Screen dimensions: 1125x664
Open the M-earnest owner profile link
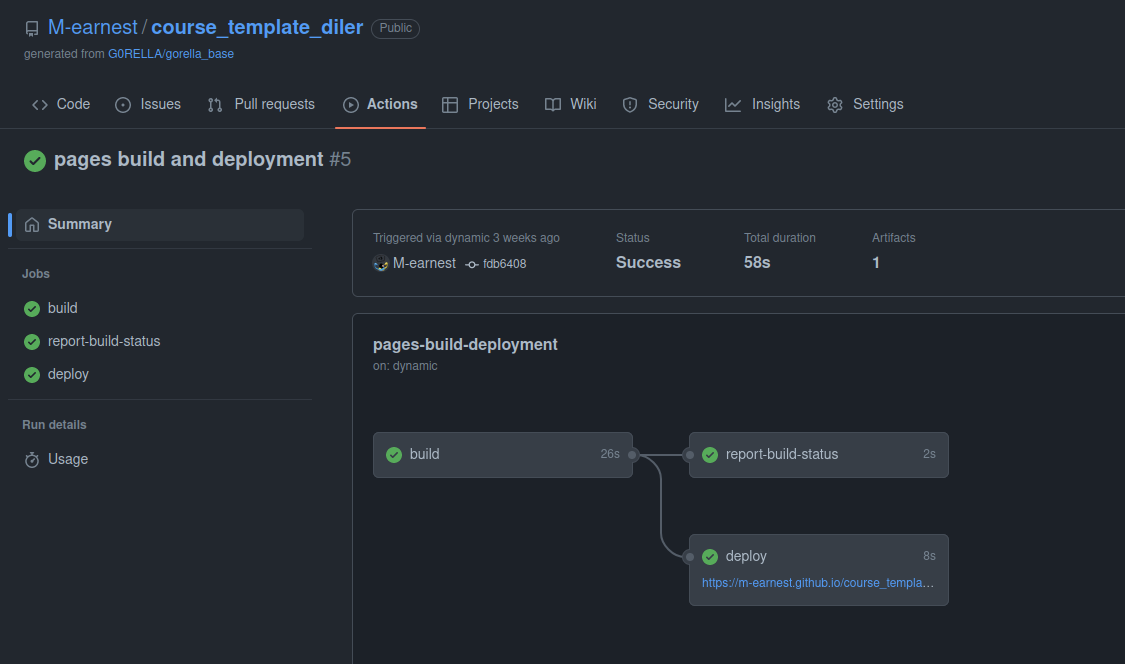pyautogui.click(x=93, y=27)
